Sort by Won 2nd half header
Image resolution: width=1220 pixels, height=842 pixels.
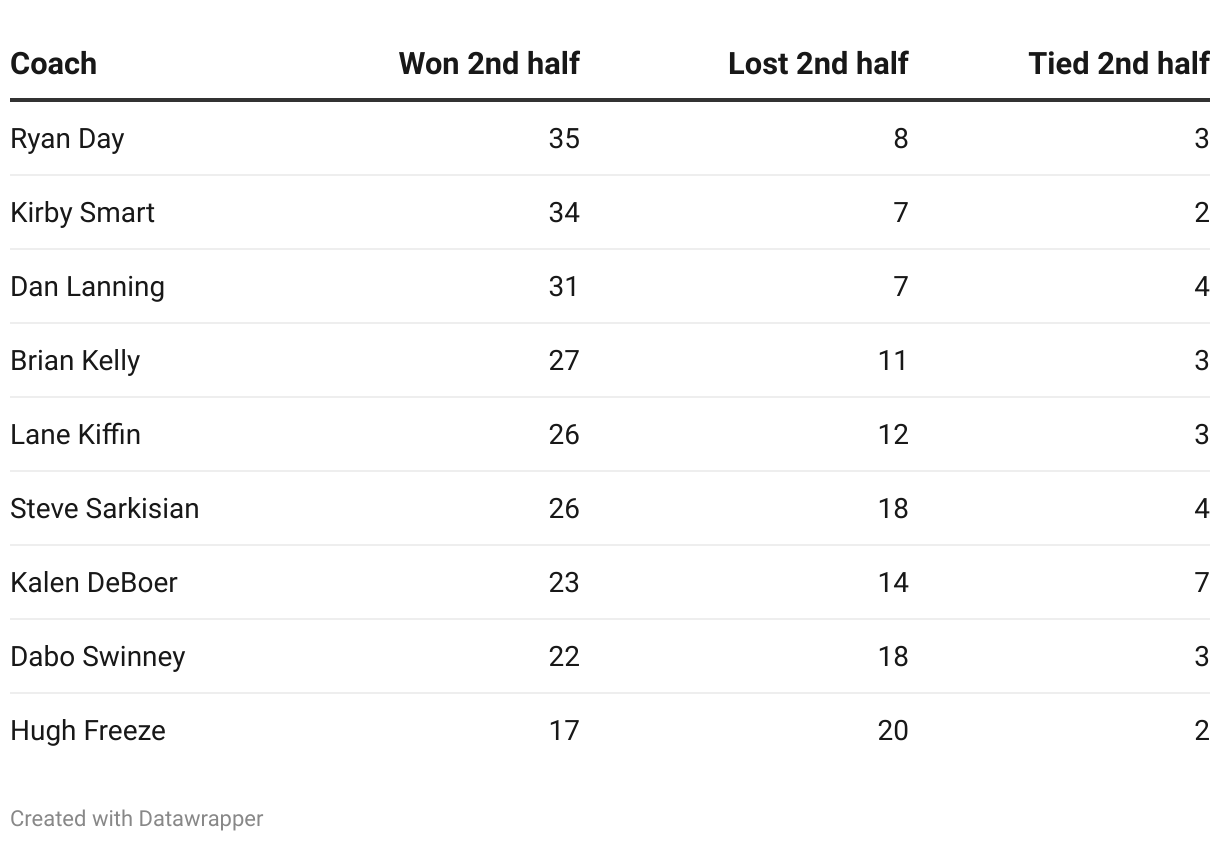pyautogui.click(x=489, y=63)
